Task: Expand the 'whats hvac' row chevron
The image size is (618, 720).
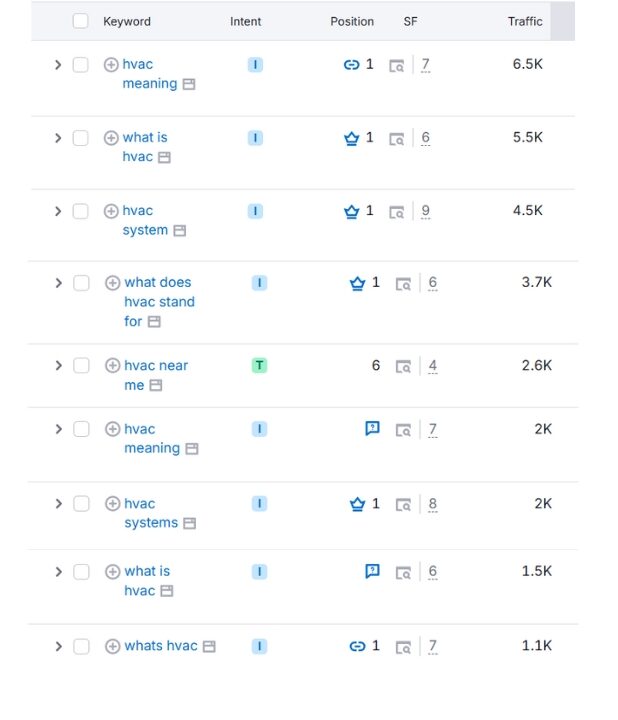Action: pos(58,647)
